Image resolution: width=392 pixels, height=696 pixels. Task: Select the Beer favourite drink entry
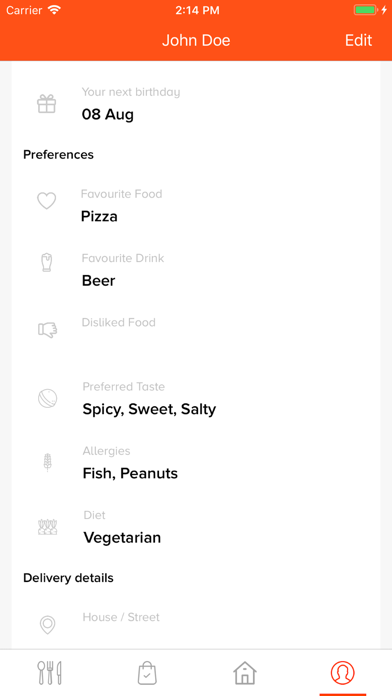99,281
